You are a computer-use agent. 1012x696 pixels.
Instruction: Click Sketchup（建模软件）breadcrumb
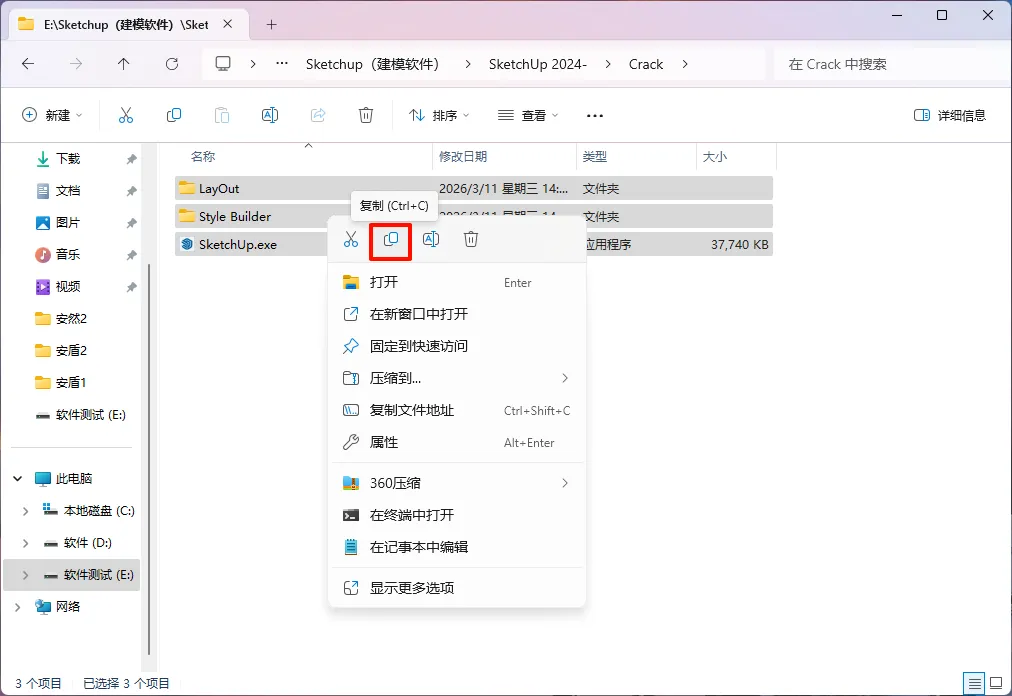(x=372, y=64)
